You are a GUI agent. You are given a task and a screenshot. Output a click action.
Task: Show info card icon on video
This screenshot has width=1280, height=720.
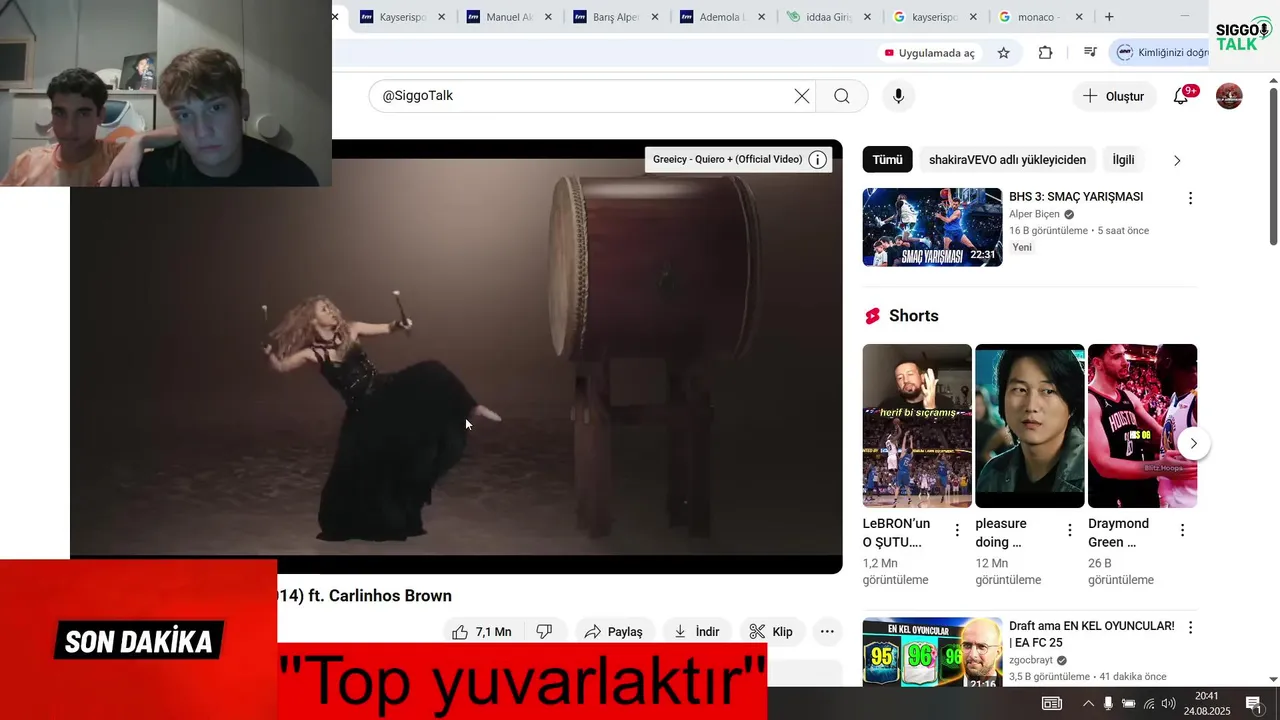[x=818, y=160]
